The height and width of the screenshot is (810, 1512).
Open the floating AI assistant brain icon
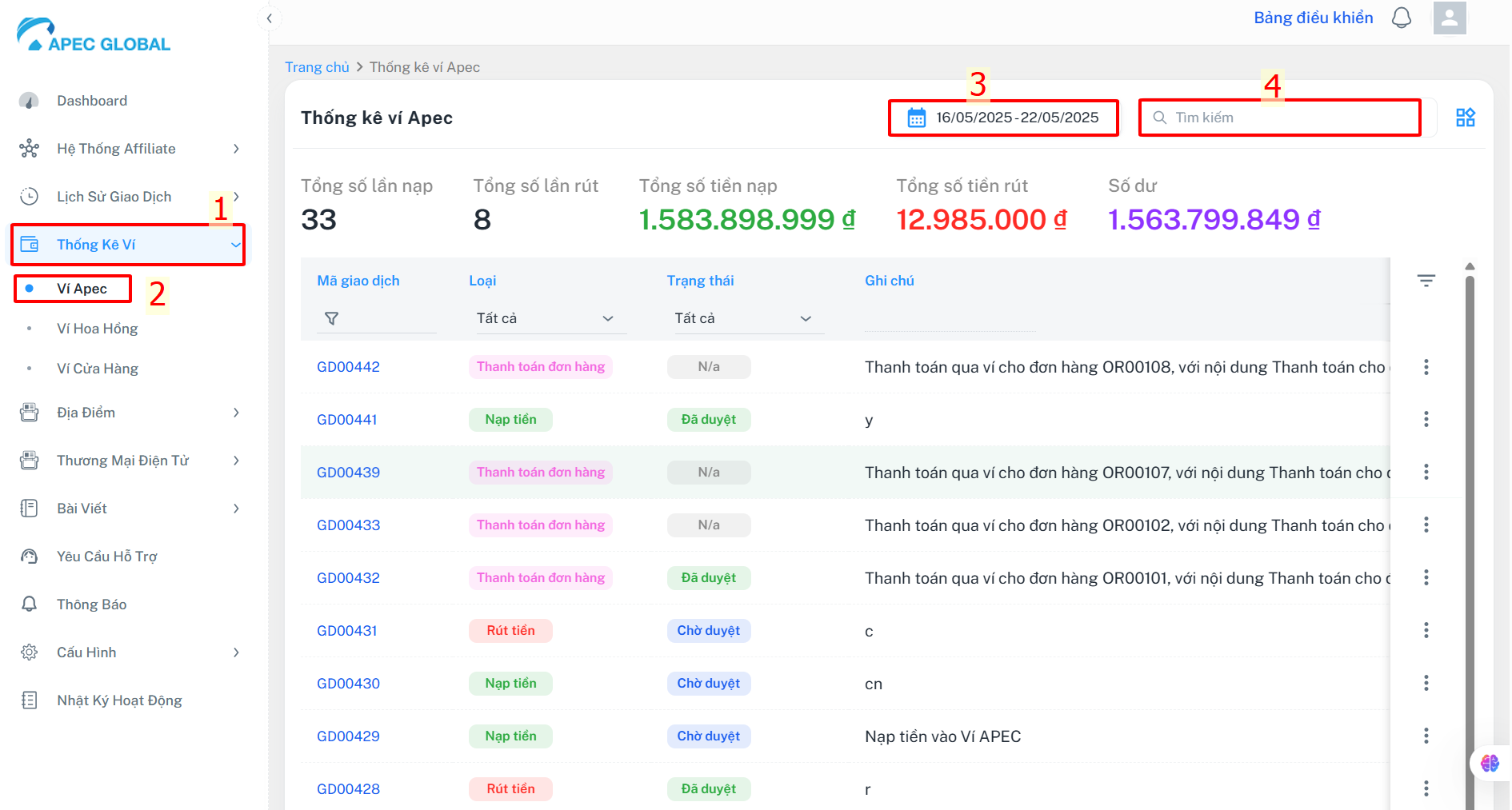[1490, 763]
